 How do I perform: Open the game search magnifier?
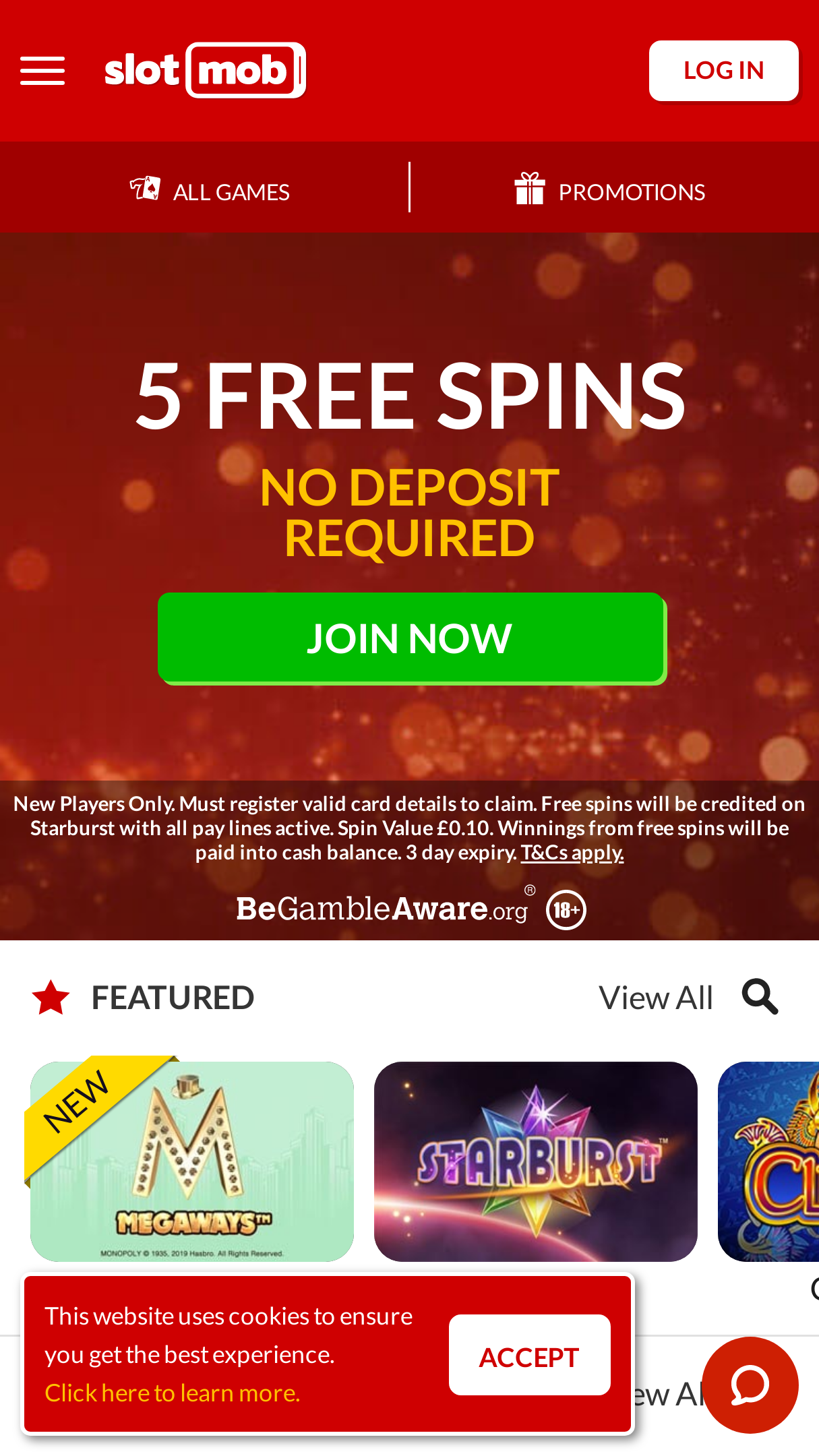pos(760,997)
